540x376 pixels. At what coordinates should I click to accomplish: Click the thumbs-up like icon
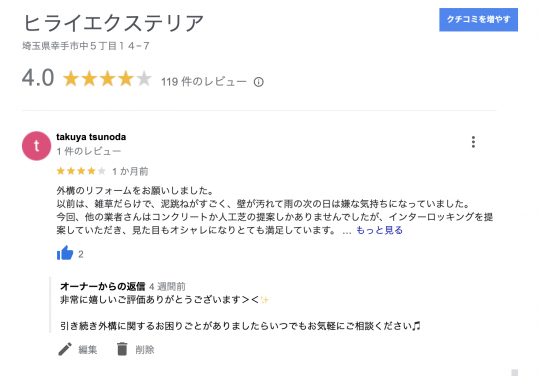point(65,253)
